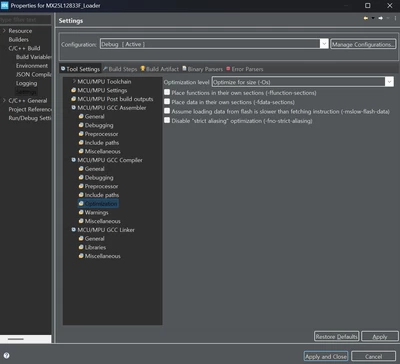Toggle the -mslow-flash-data checkbox
Viewport: 400px width, 364px height.
pyautogui.click(x=167, y=111)
